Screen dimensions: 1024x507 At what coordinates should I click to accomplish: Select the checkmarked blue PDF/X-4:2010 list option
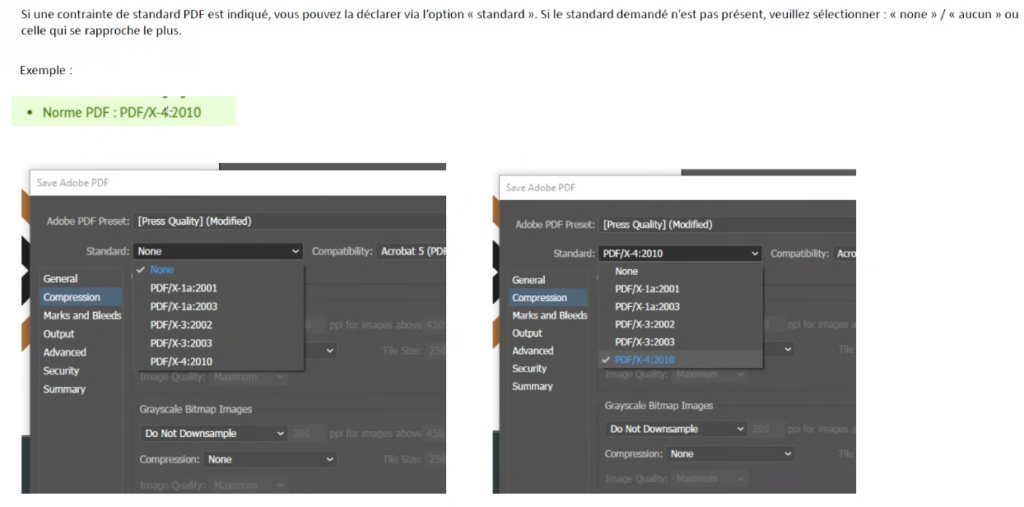click(644, 360)
